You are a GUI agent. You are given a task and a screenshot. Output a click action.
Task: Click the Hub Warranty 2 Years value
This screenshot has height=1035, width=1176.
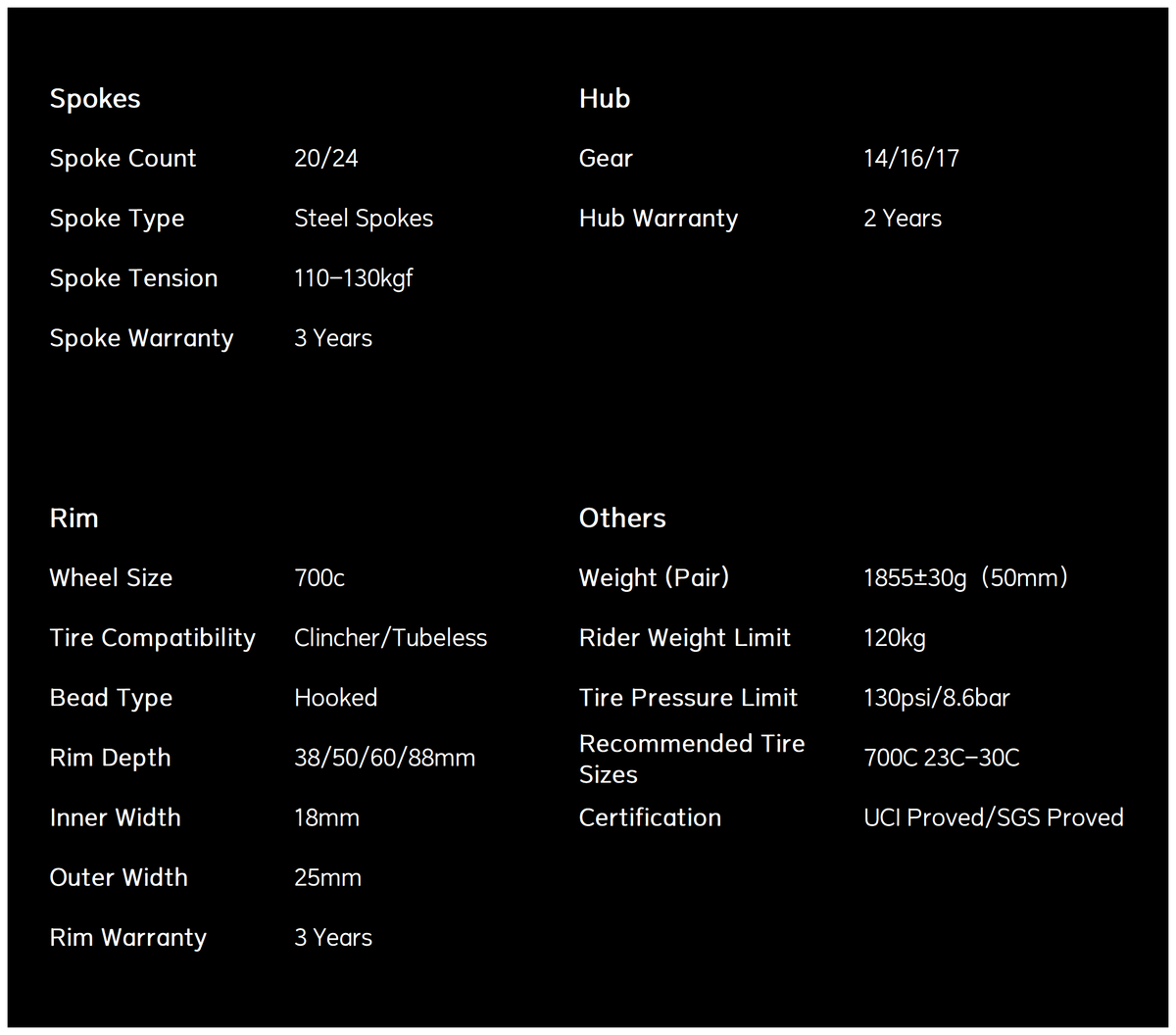pos(903,219)
